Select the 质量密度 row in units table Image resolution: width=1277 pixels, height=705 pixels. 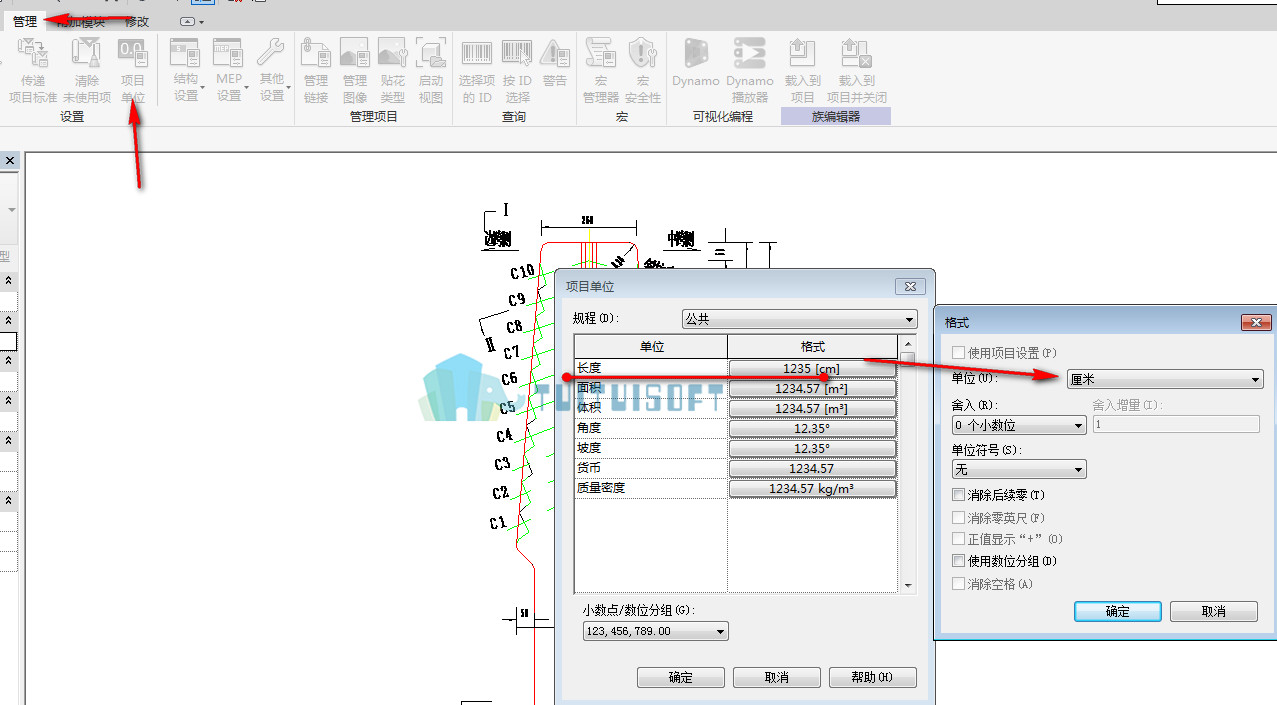coord(651,488)
